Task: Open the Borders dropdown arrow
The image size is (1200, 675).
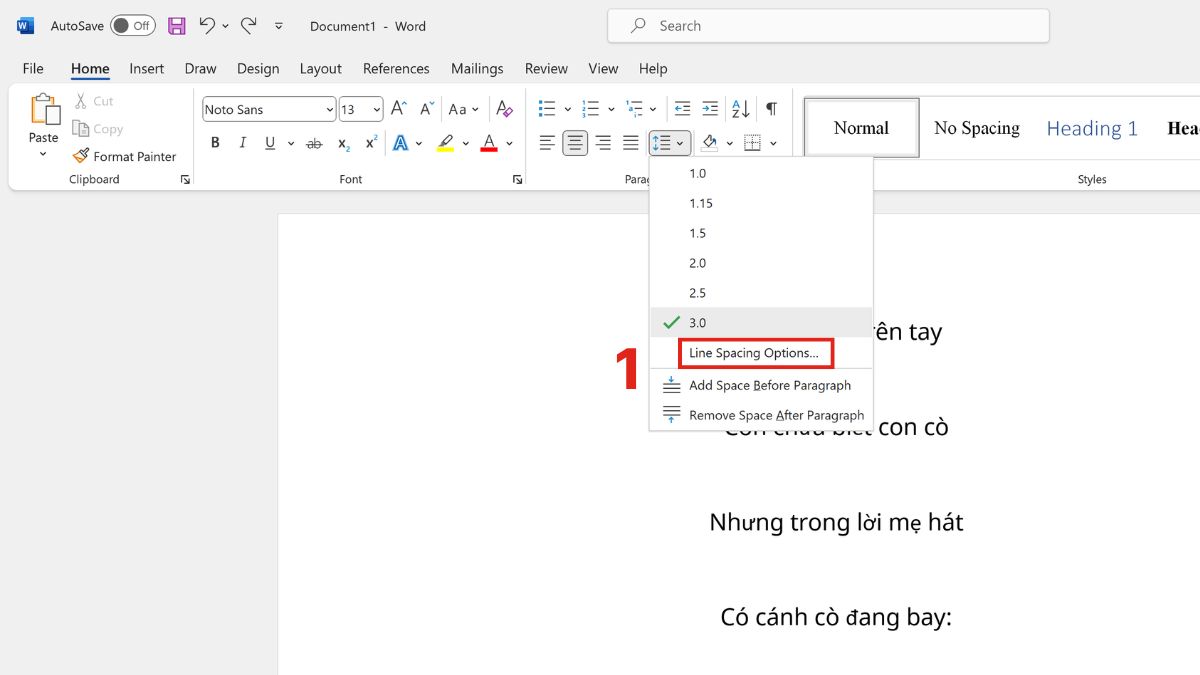Action: [x=773, y=143]
